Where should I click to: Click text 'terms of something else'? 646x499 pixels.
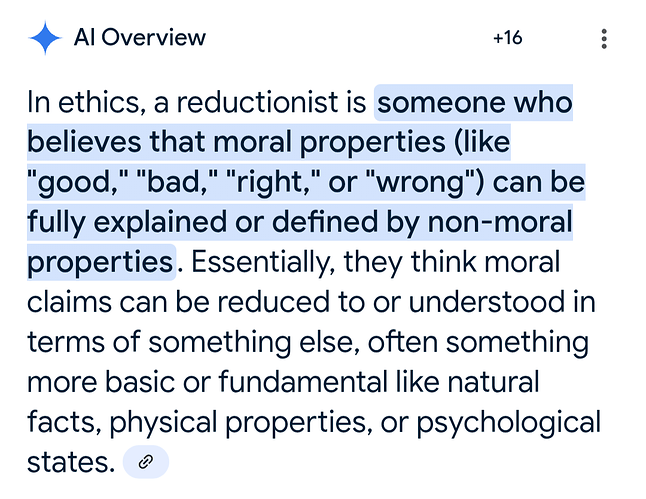(193, 342)
